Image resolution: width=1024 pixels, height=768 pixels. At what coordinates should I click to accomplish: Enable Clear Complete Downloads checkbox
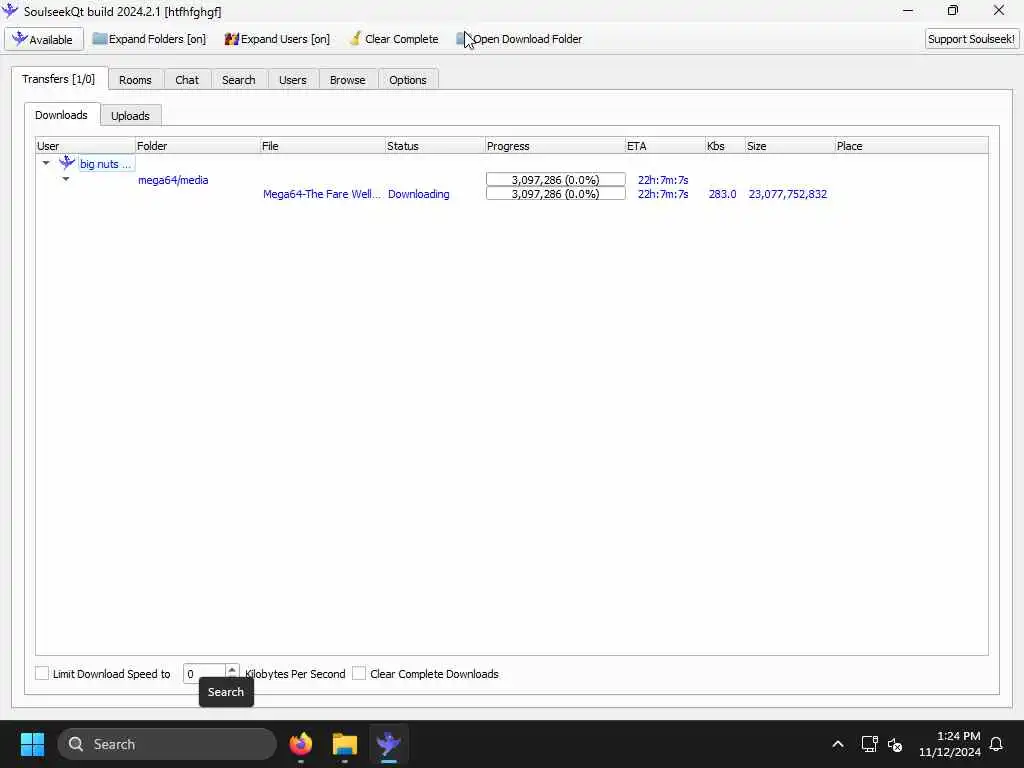click(x=359, y=673)
